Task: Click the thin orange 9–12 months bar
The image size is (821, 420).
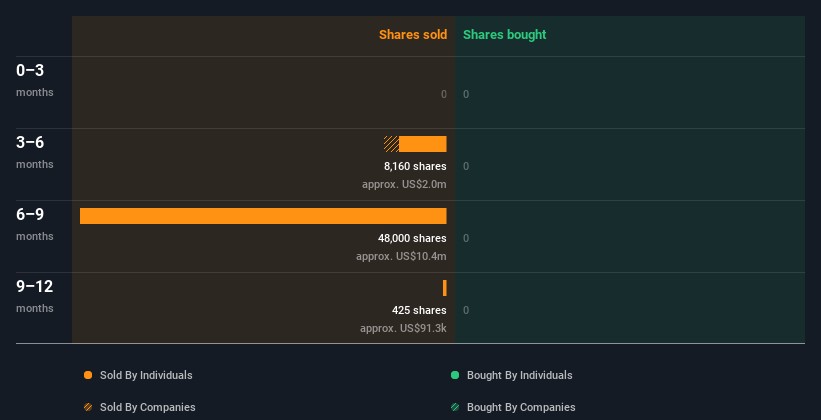Action: pyautogui.click(x=445, y=288)
